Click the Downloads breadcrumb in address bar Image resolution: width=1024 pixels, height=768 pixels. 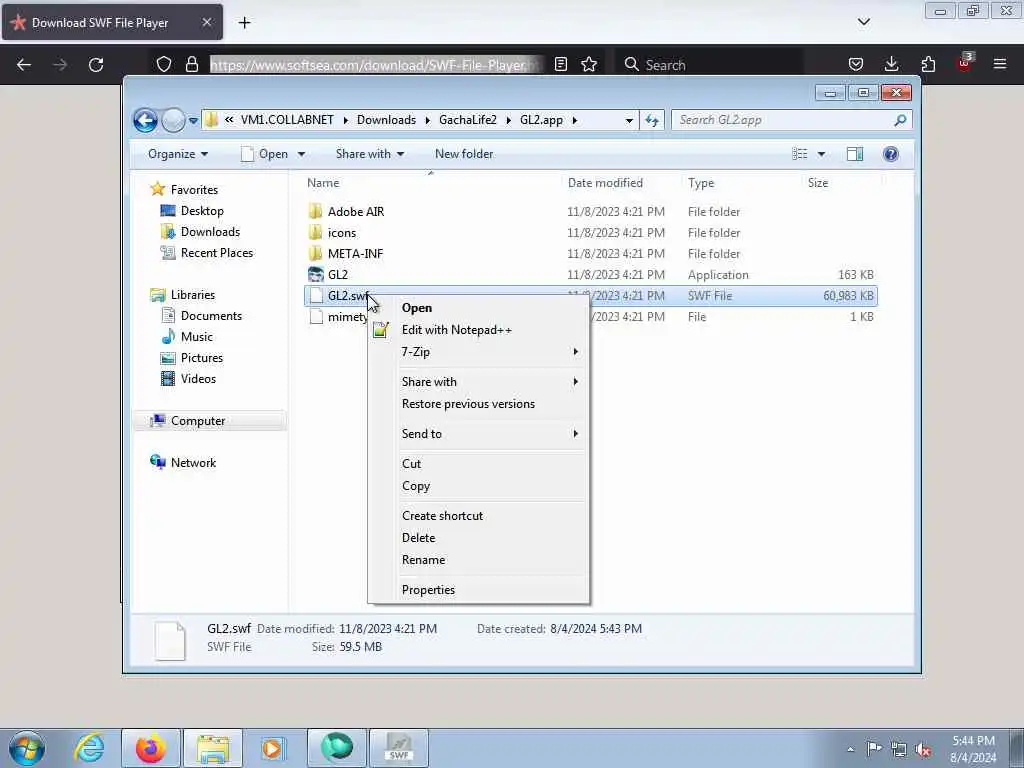coord(386,120)
